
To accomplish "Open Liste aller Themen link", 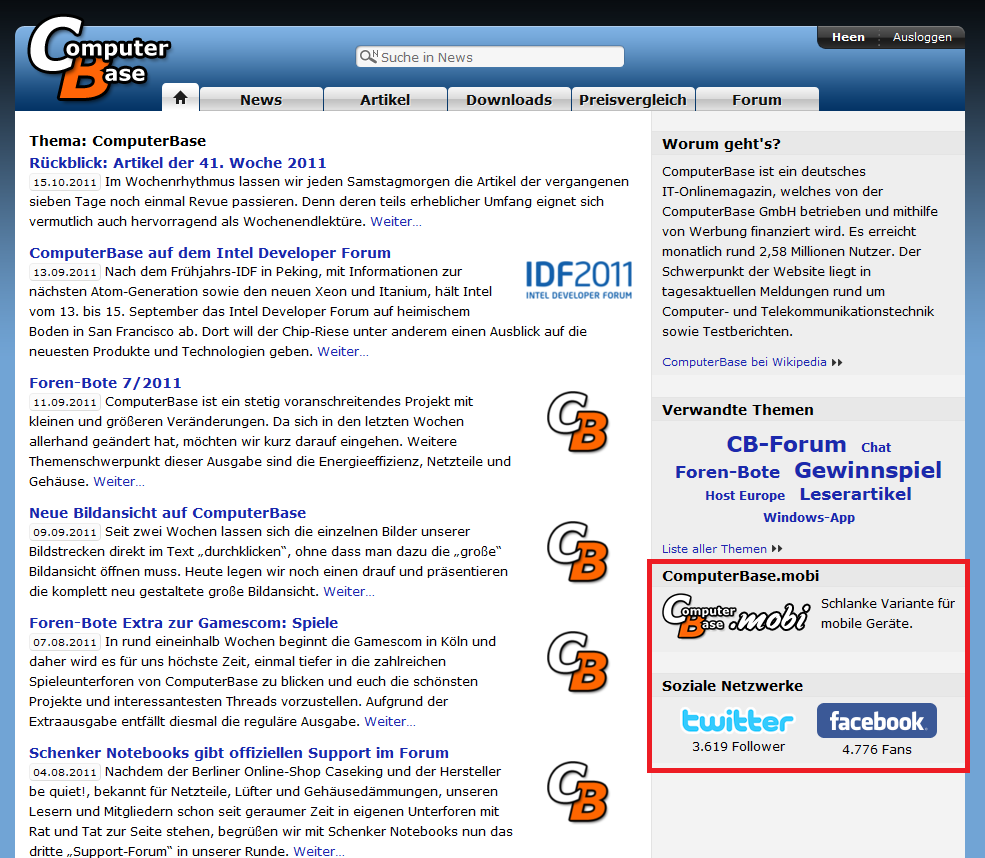I will click(x=714, y=549).
